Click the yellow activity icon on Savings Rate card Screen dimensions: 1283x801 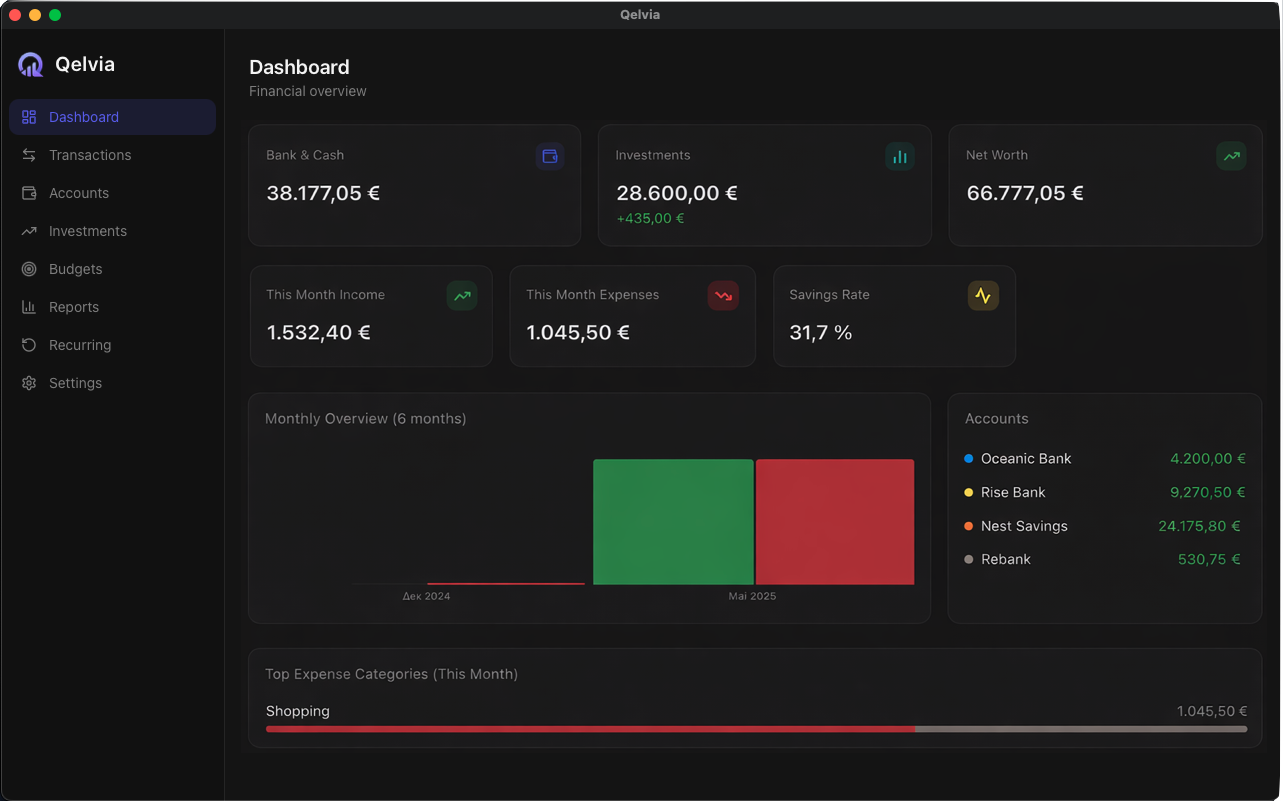983,295
